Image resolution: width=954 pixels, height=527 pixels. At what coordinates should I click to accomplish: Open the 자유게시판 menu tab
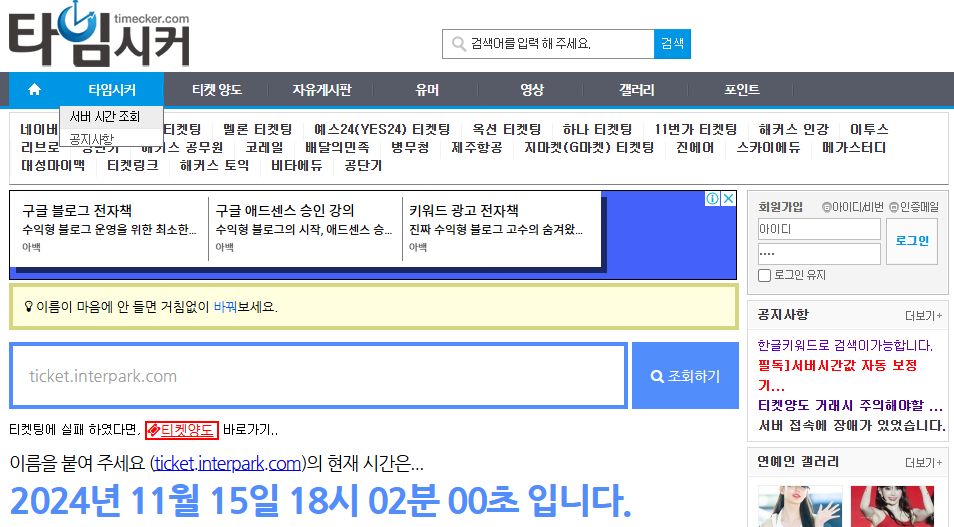point(322,90)
